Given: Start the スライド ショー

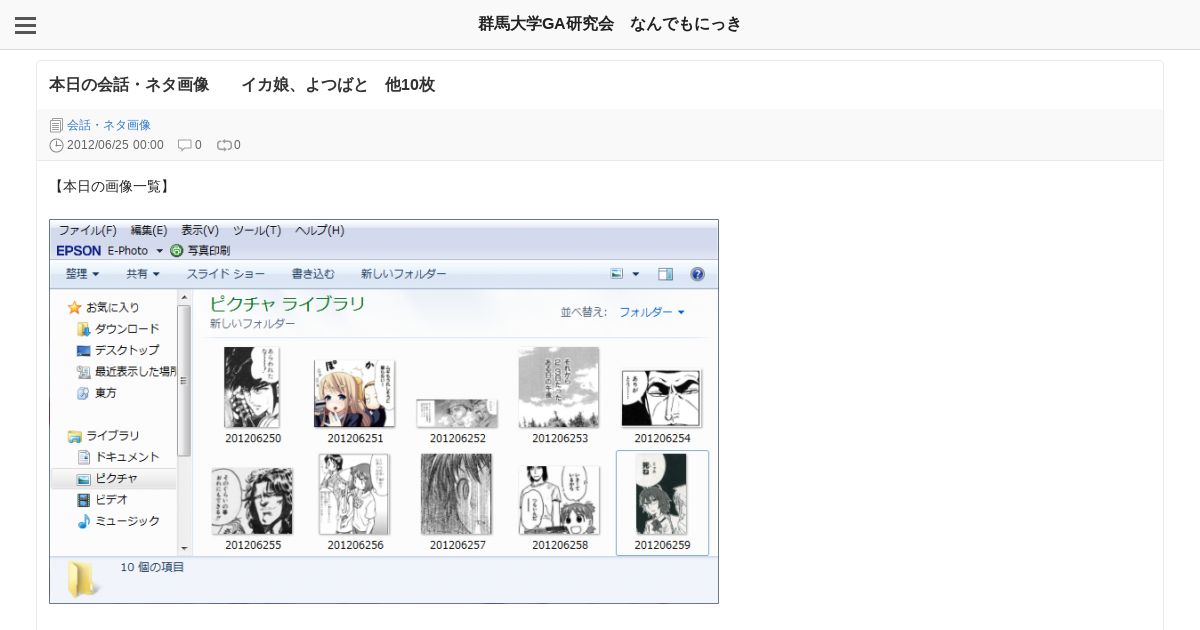Looking at the screenshot, I should (x=226, y=274).
